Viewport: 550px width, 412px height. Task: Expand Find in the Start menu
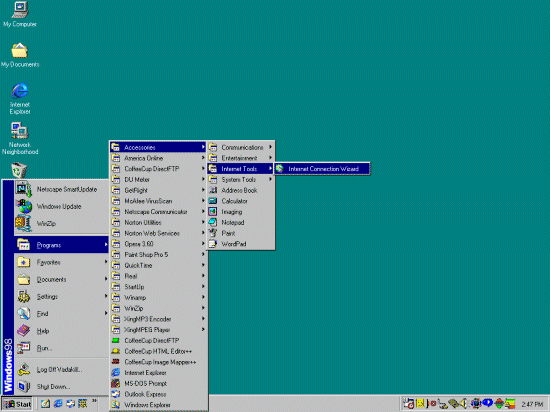62,314
